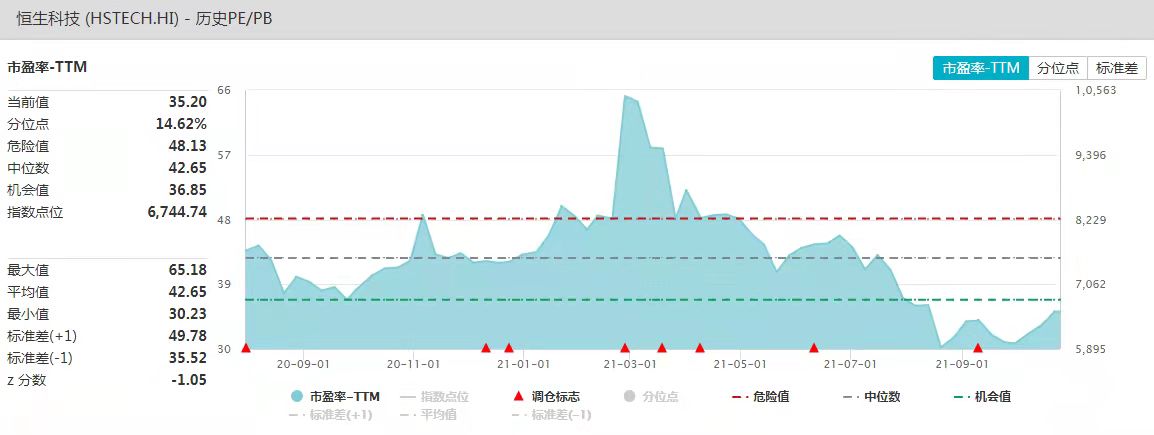Viewport: 1154px width, 435px height.
Task: Click the left axis label 39
Action: tap(224, 284)
